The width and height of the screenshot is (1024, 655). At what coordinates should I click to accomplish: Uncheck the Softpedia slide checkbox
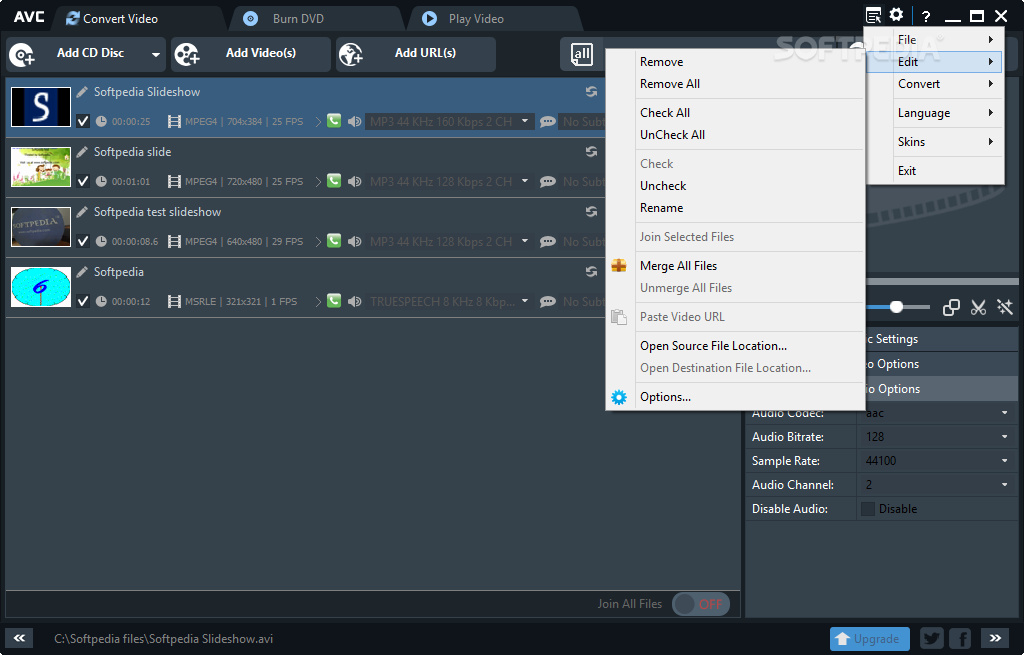click(x=83, y=182)
